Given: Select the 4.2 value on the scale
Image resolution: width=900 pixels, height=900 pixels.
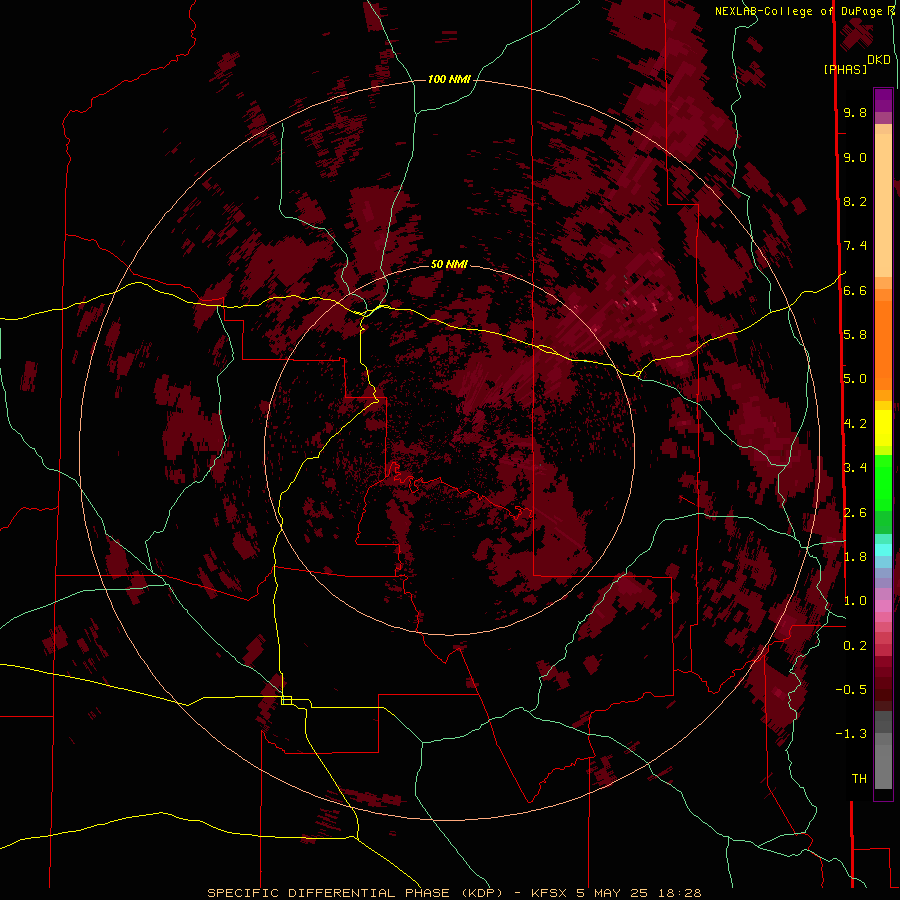Looking at the screenshot, I should pyautogui.click(x=855, y=424).
